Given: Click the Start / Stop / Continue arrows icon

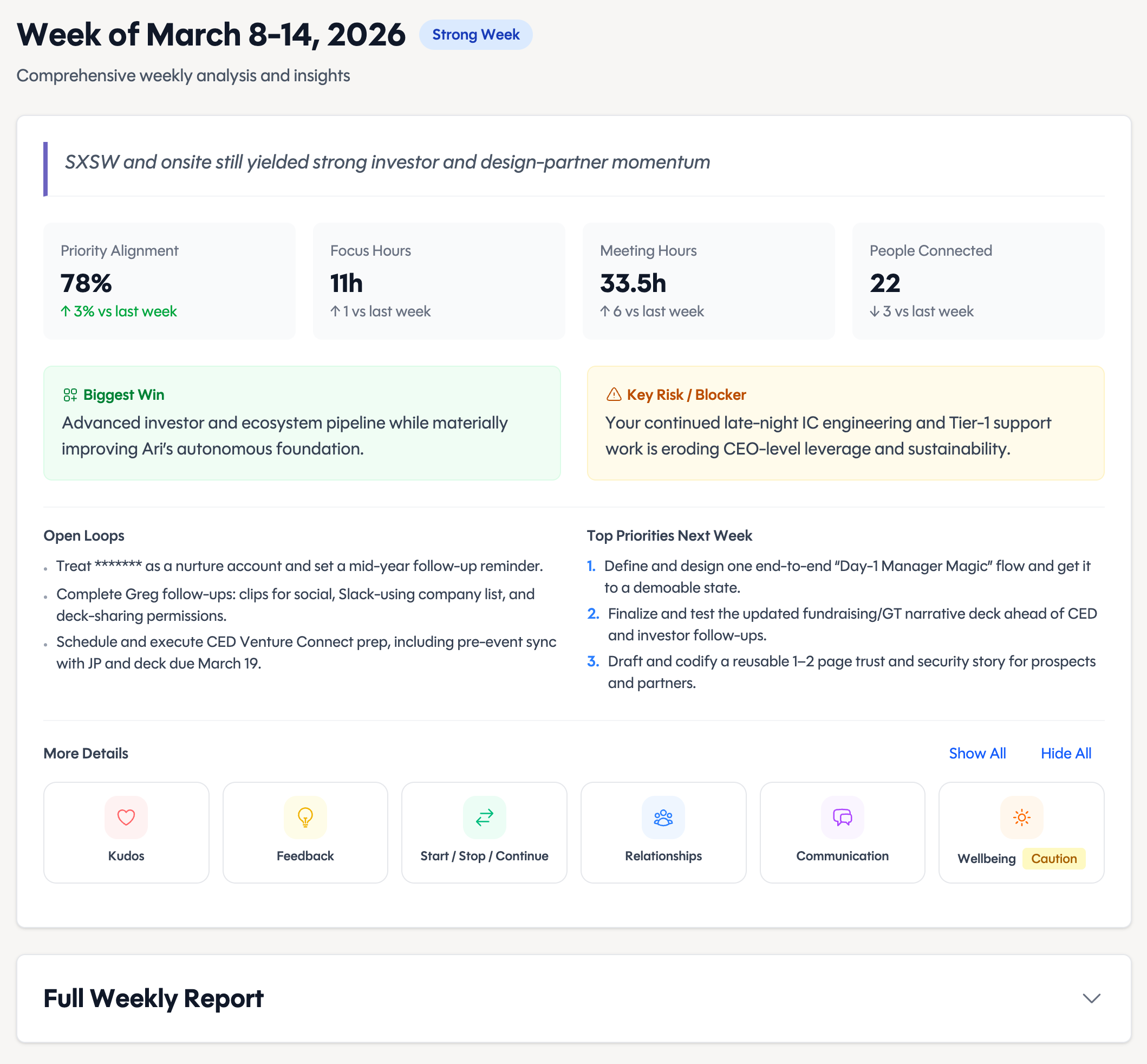Looking at the screenshot, I should coord(484,817).
